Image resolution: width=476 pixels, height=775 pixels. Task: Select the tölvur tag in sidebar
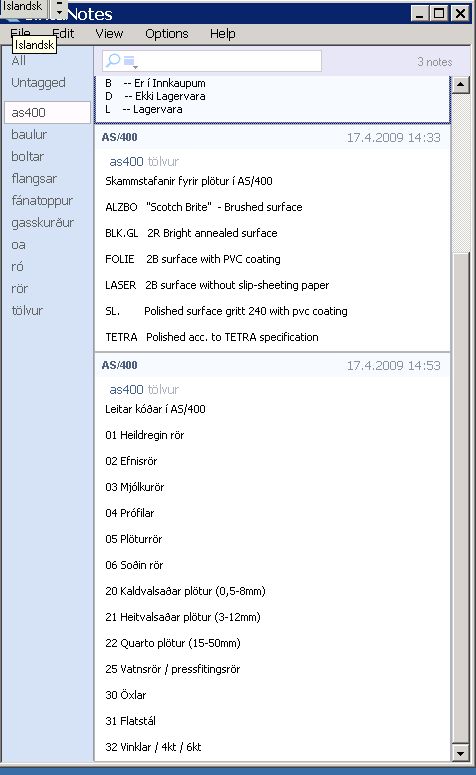(x=27, y=310)
